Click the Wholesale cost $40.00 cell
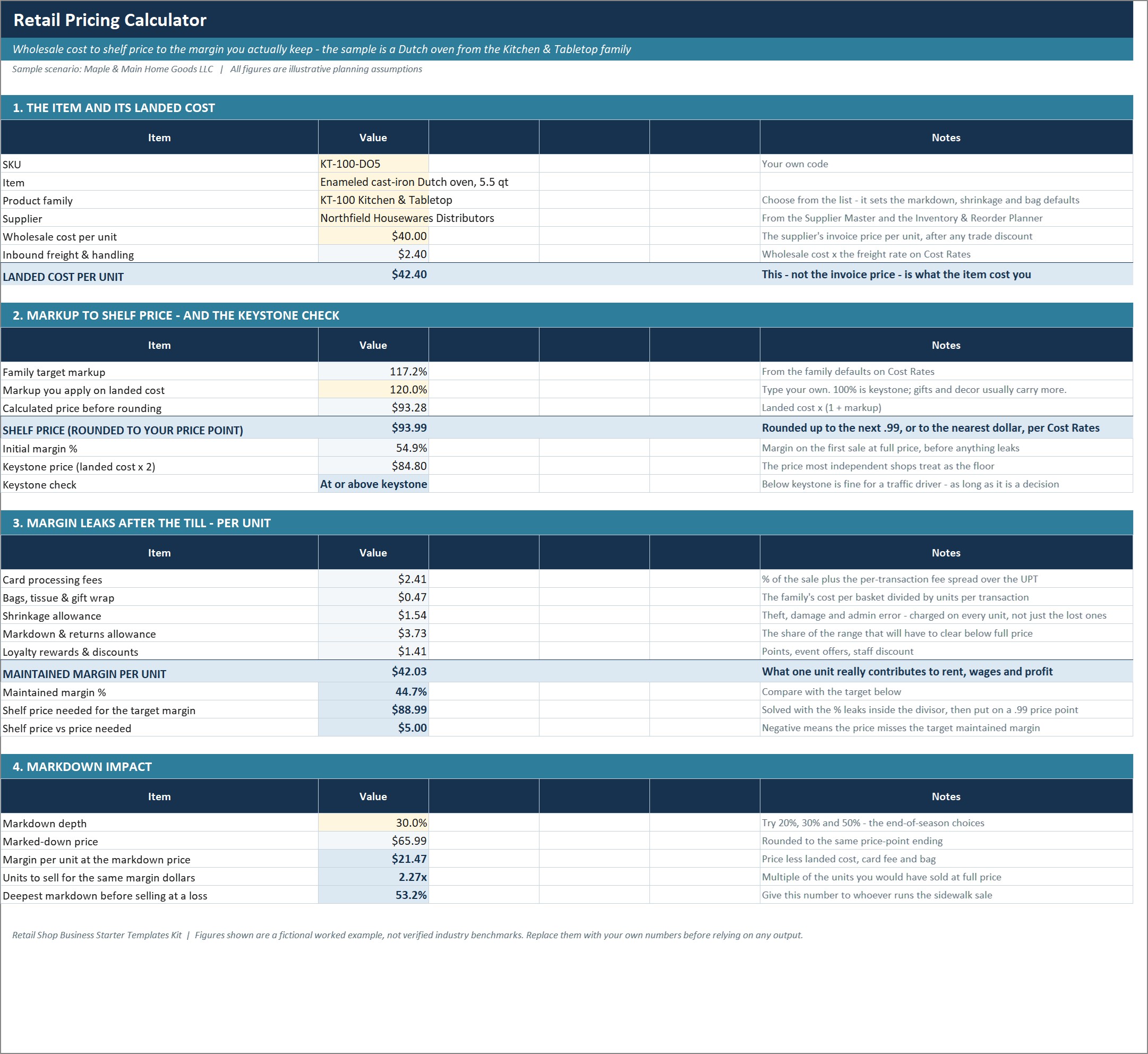Viewport: 1148px width, 1054px height. [x=373, y=236]
